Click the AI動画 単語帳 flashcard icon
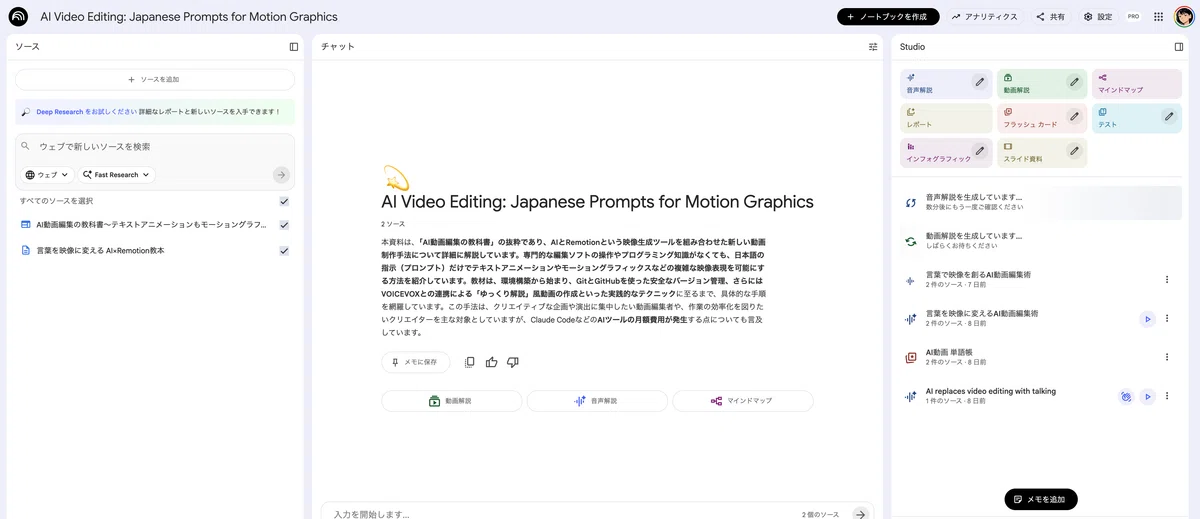 [910, 357]
